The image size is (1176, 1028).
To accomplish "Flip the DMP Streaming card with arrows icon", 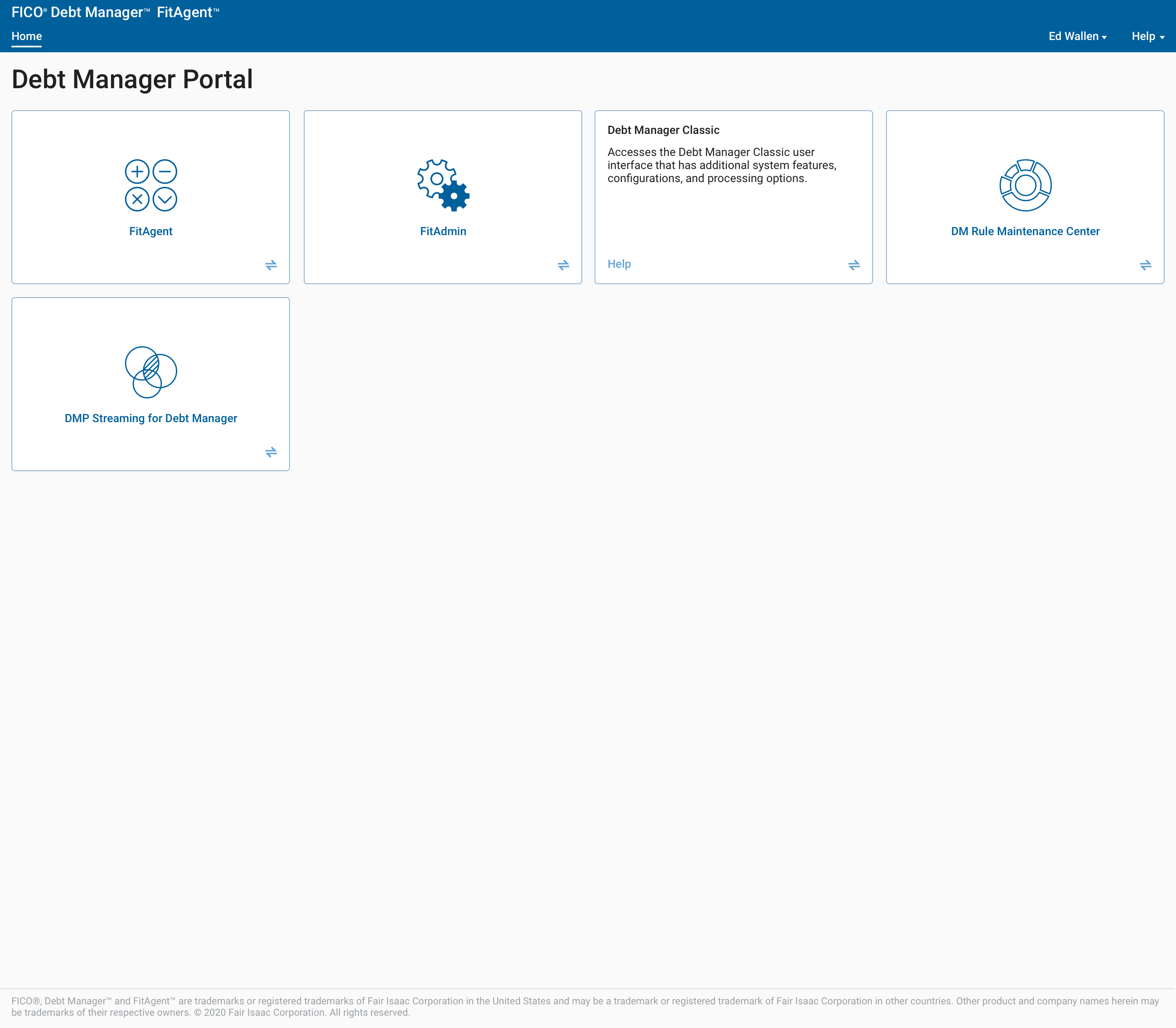I will pos(272,452).
